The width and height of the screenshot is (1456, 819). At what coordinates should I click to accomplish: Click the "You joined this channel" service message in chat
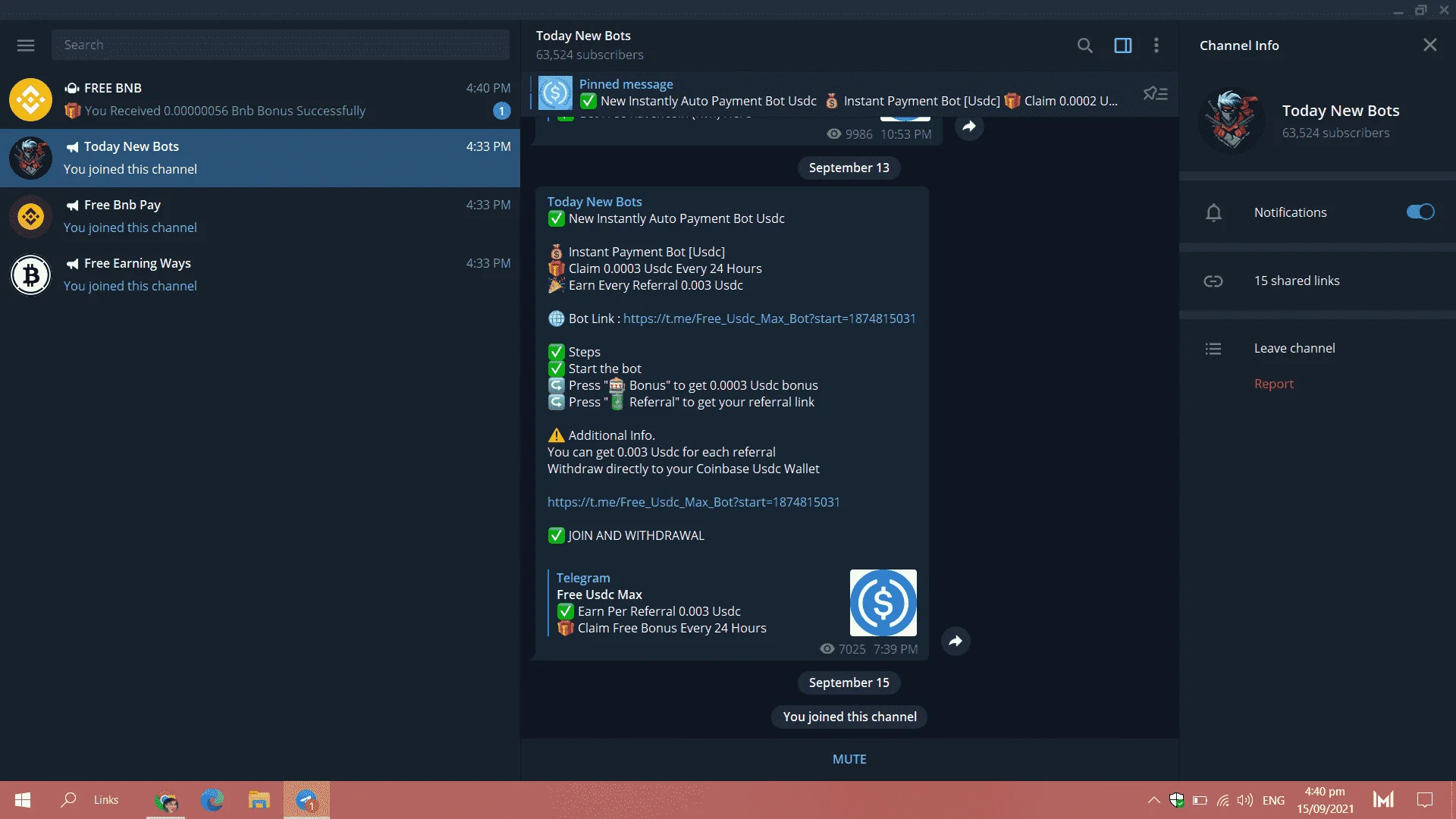click(849, 717)
